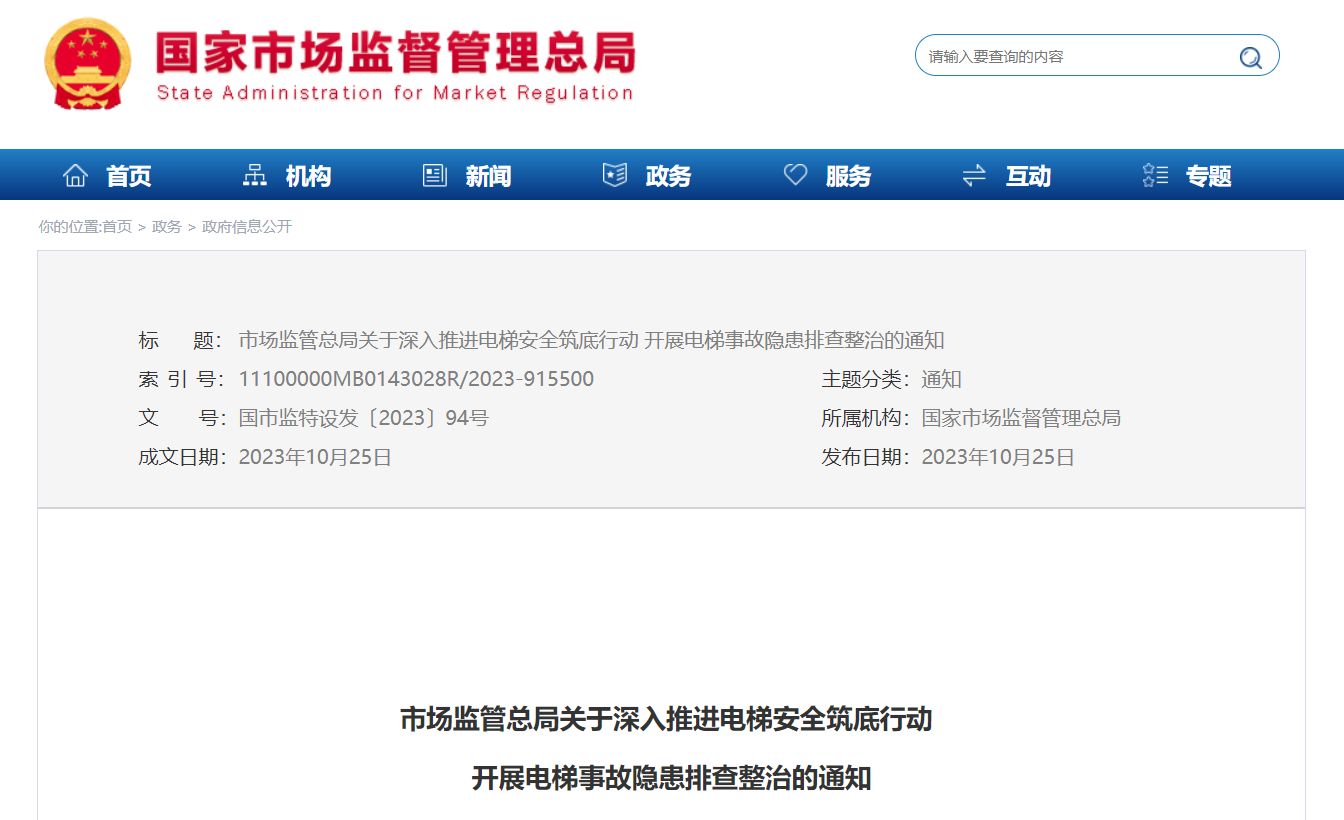Click the State Administration for Market Regulation text
The height and width of the screenshot is (820, 1344).
click(x=395, y=93)
